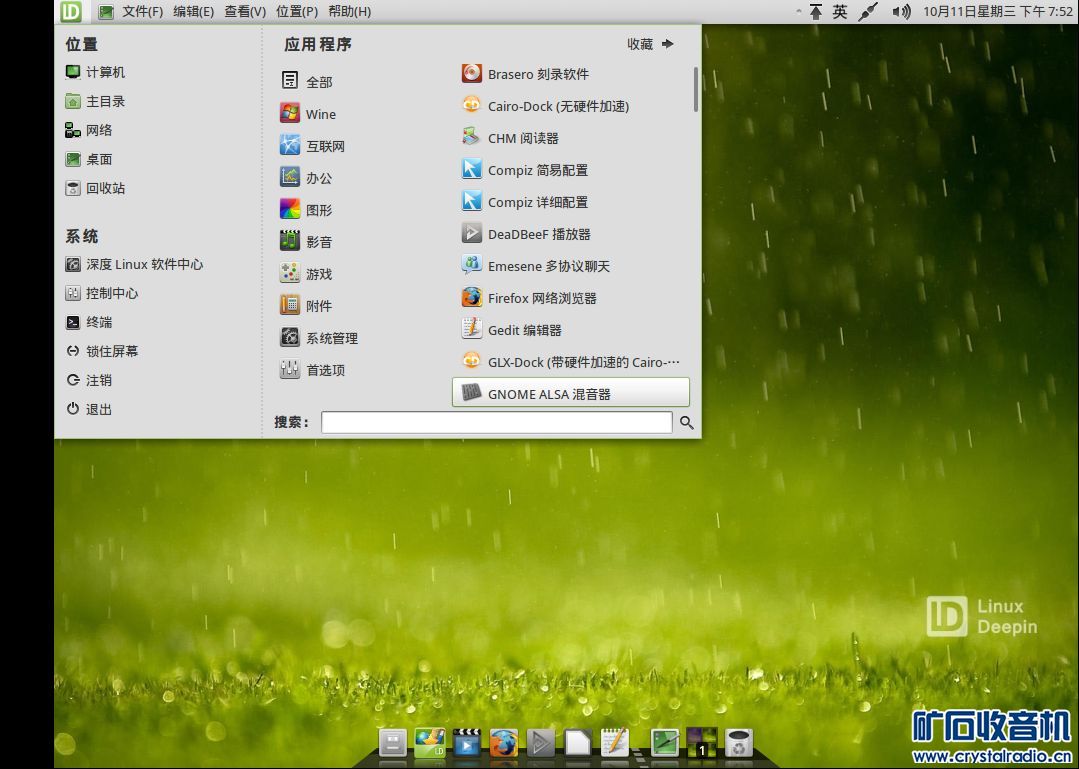Click 注销 to log out

89,380
